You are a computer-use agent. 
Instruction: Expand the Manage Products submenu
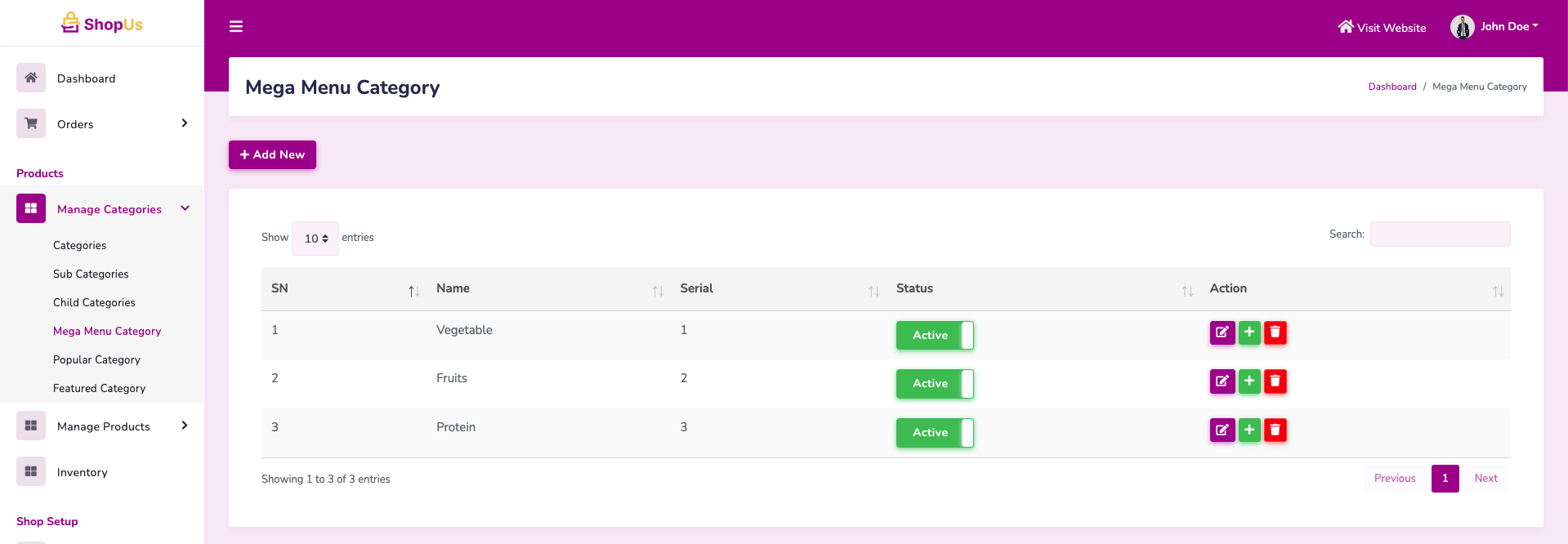103,426
